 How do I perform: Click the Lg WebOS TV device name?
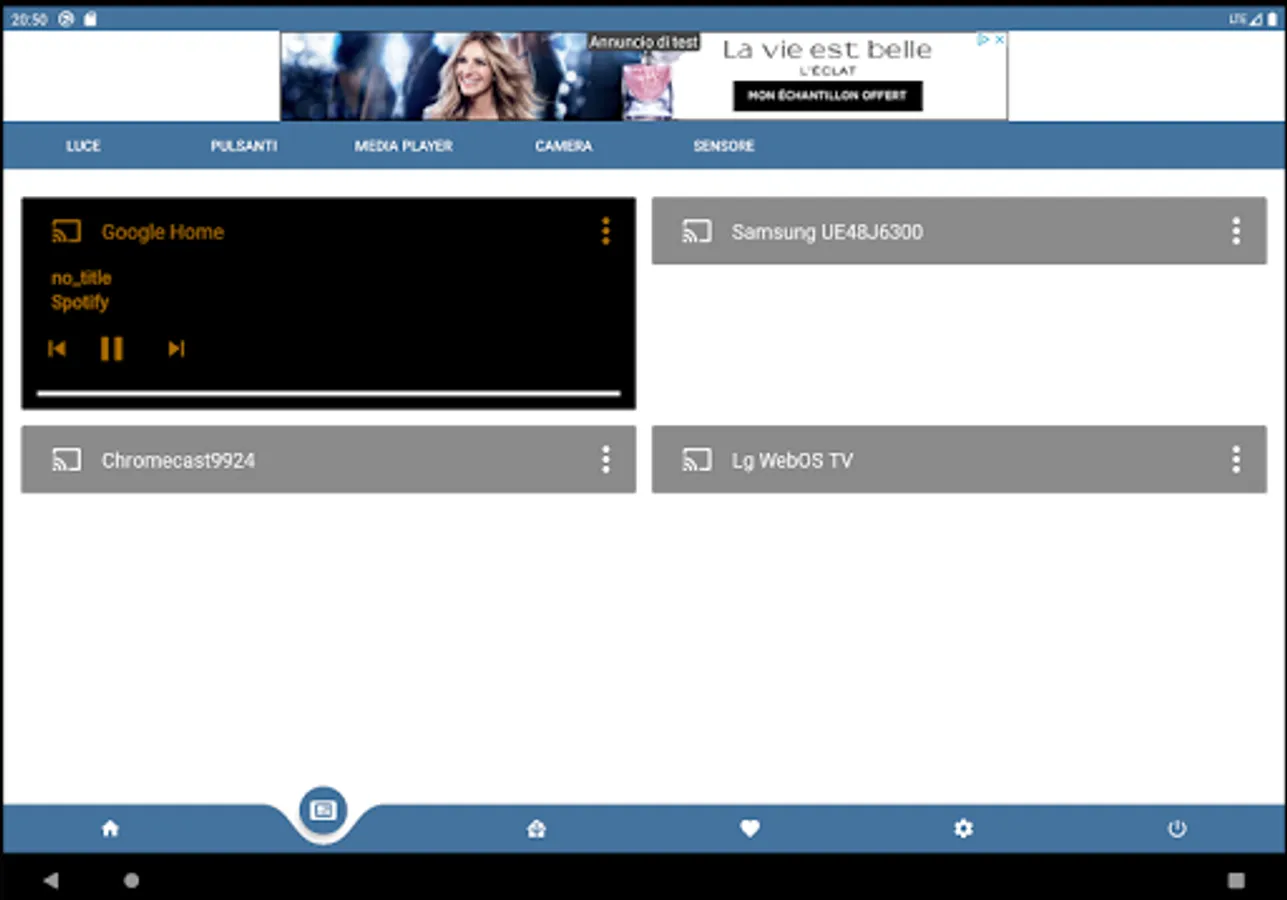[x=792, y=461]
